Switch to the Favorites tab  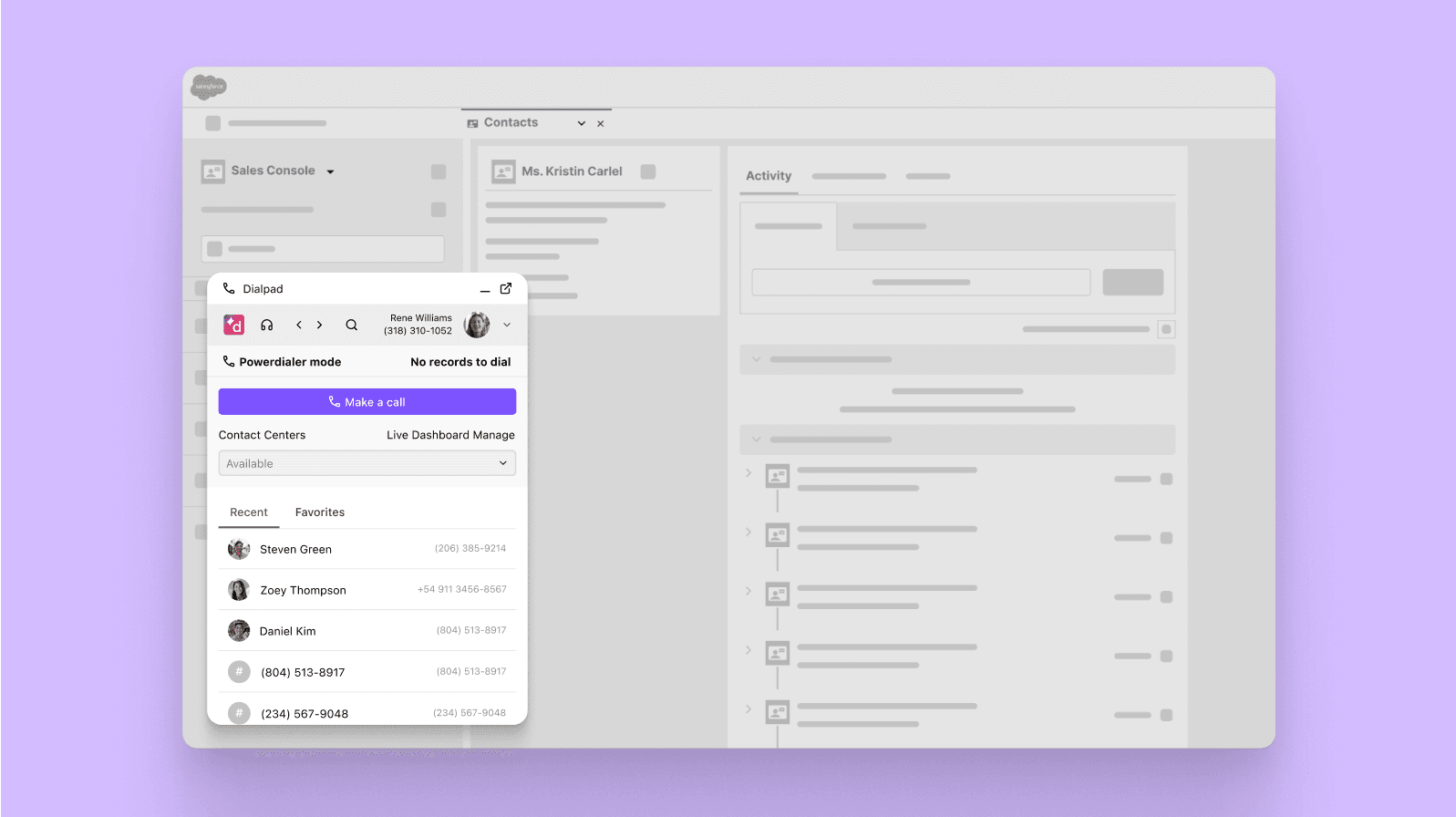(320, 512)
